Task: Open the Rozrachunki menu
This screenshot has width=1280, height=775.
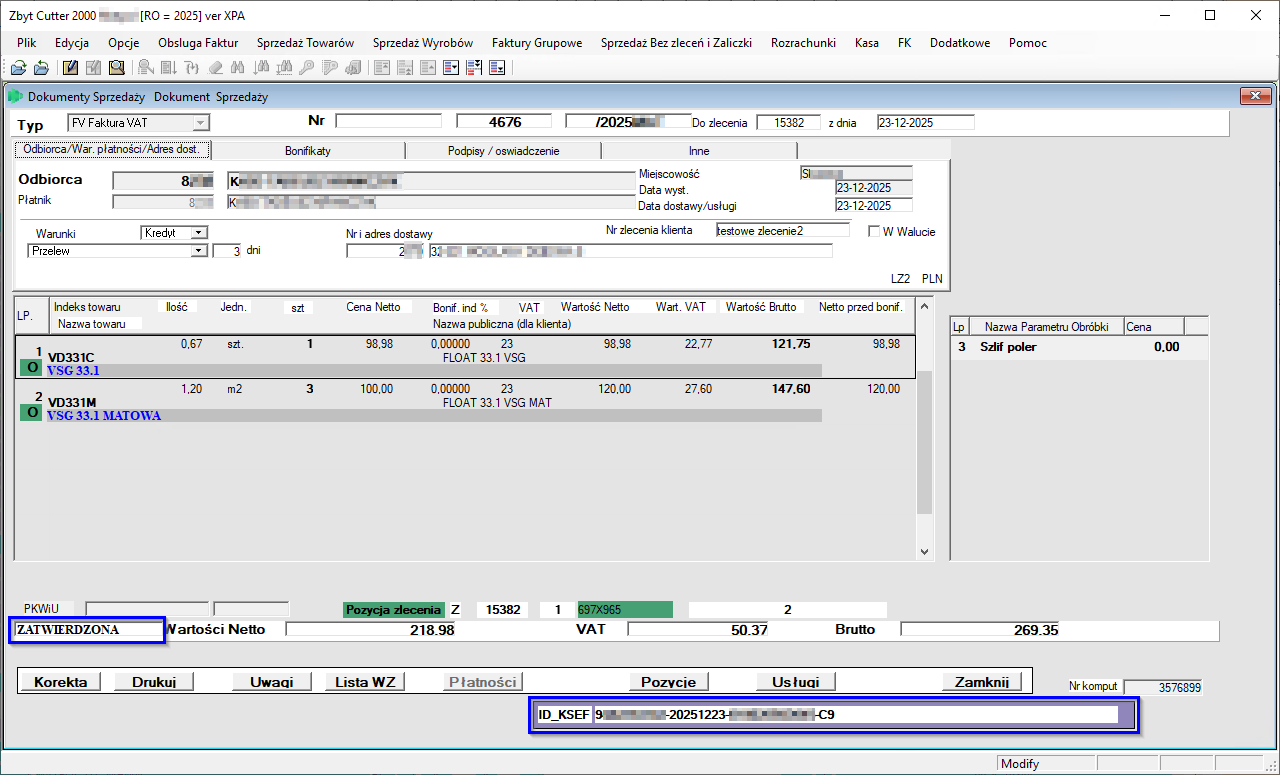Action: point(803,43)
